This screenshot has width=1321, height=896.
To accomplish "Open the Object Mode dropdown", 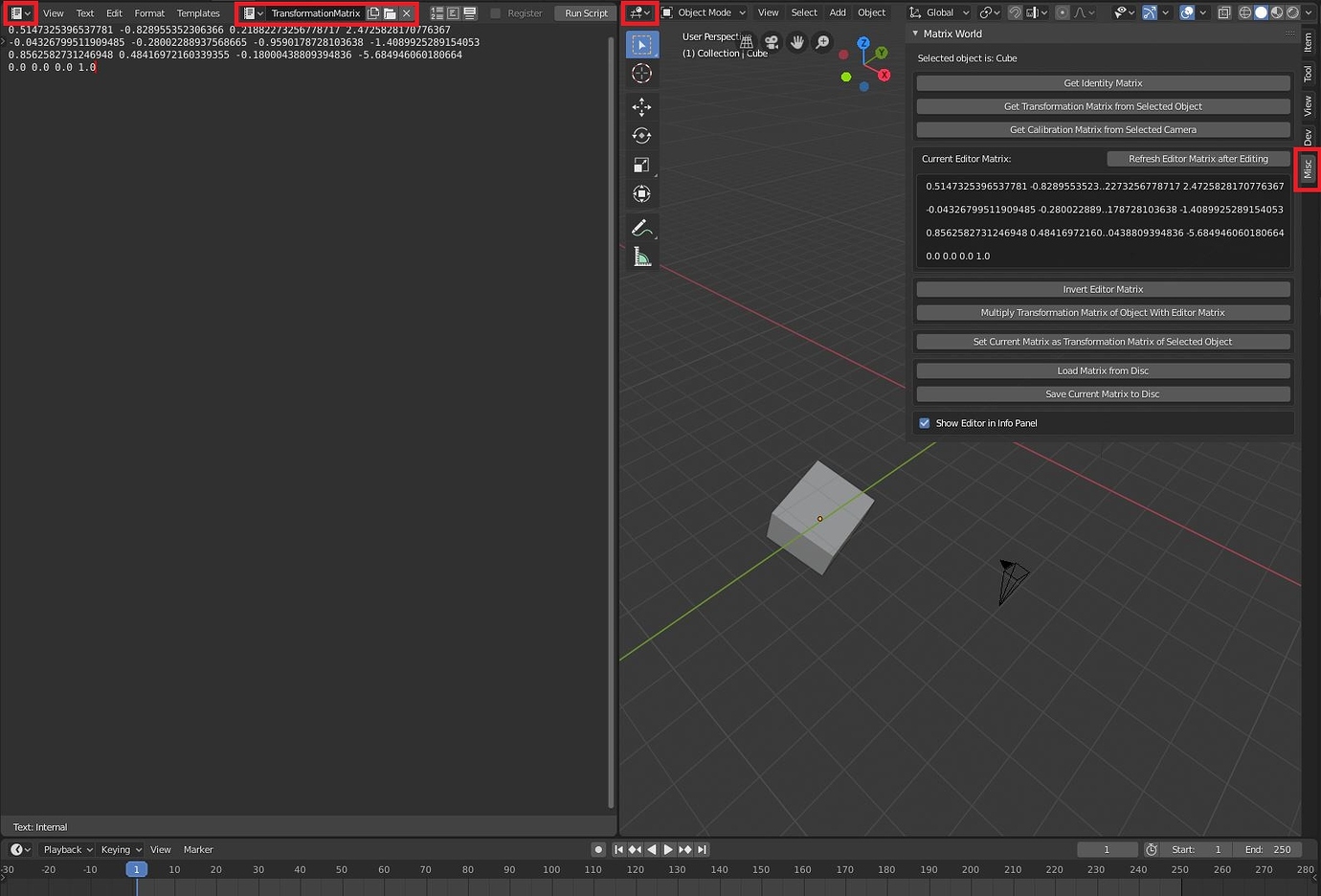I will 704,12.
